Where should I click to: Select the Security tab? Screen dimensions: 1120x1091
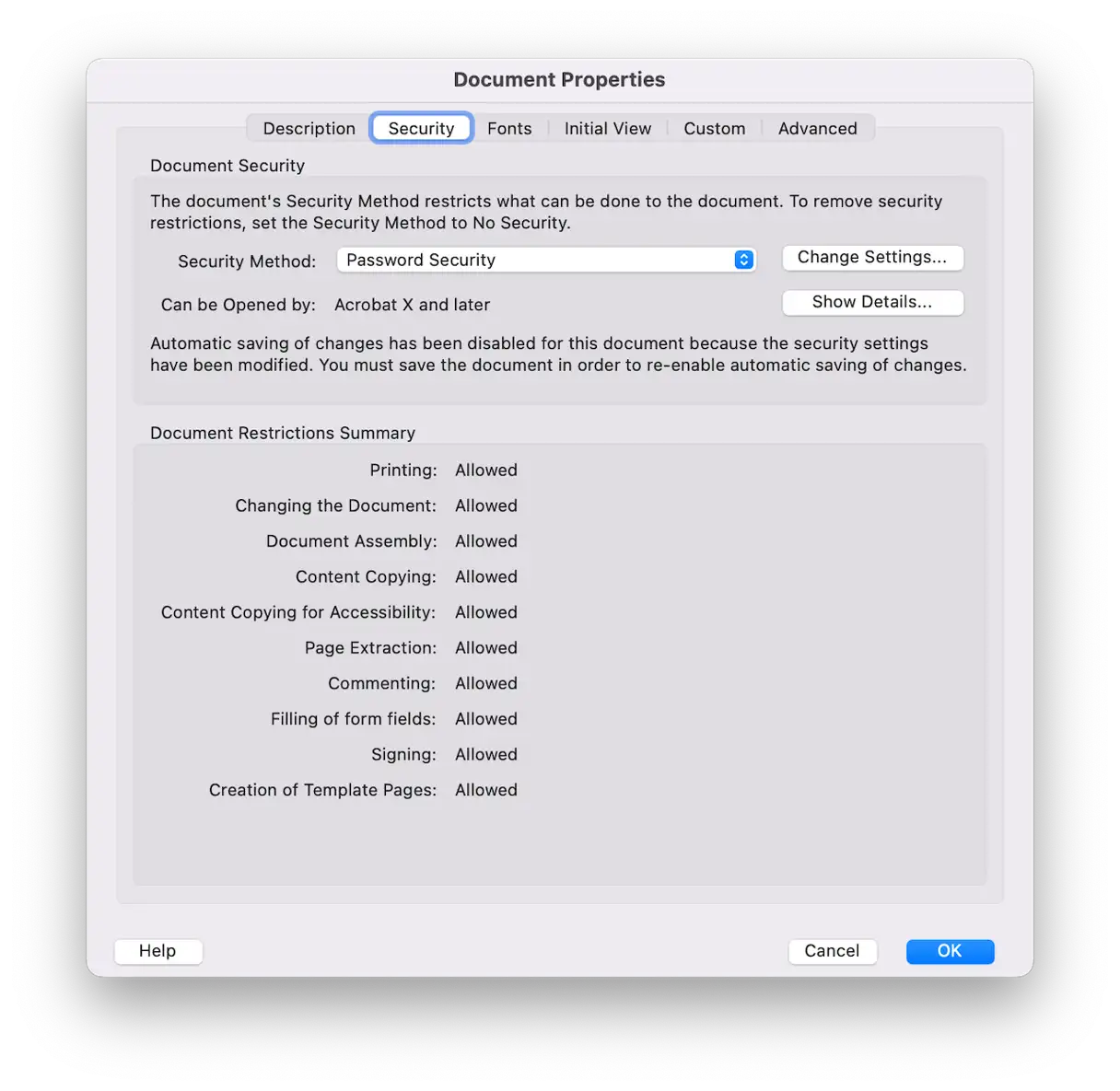pos(421,129)
